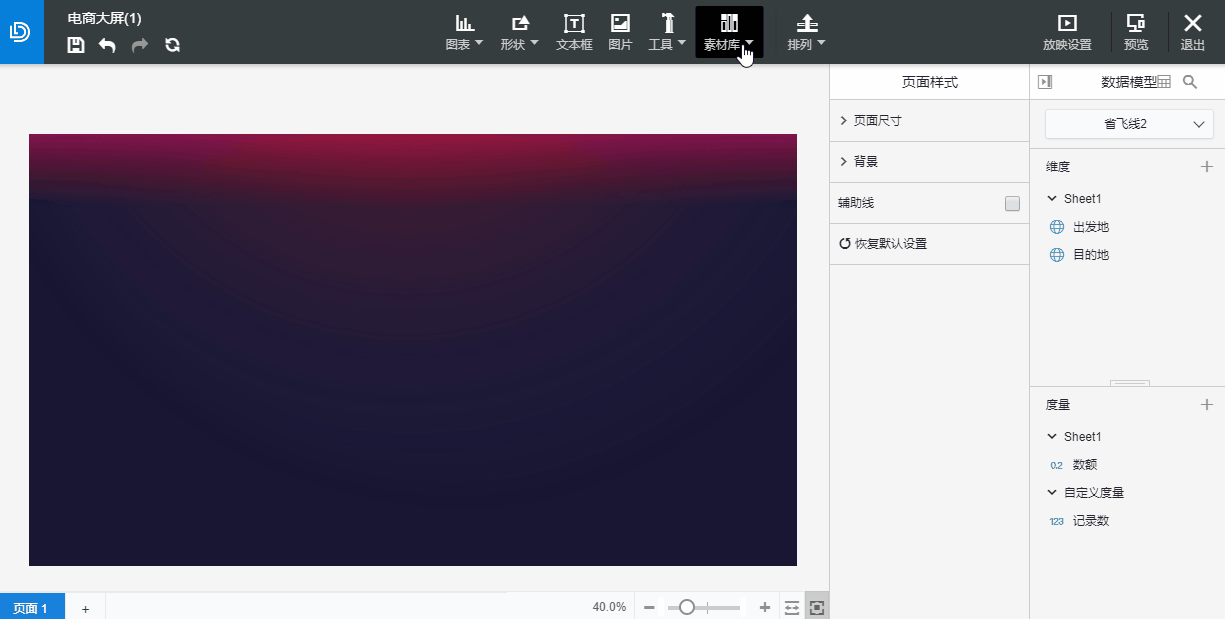This screenshot has width=1225, height=619.
Task: Click 恢复默认设置 to restore default settings
Action: [x=889, y=243]
